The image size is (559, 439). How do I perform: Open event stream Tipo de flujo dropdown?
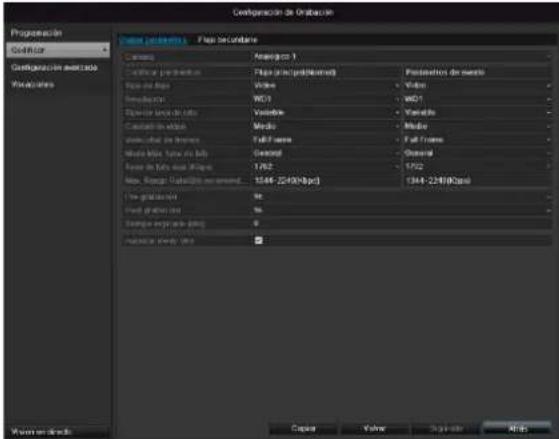point(477,86)
